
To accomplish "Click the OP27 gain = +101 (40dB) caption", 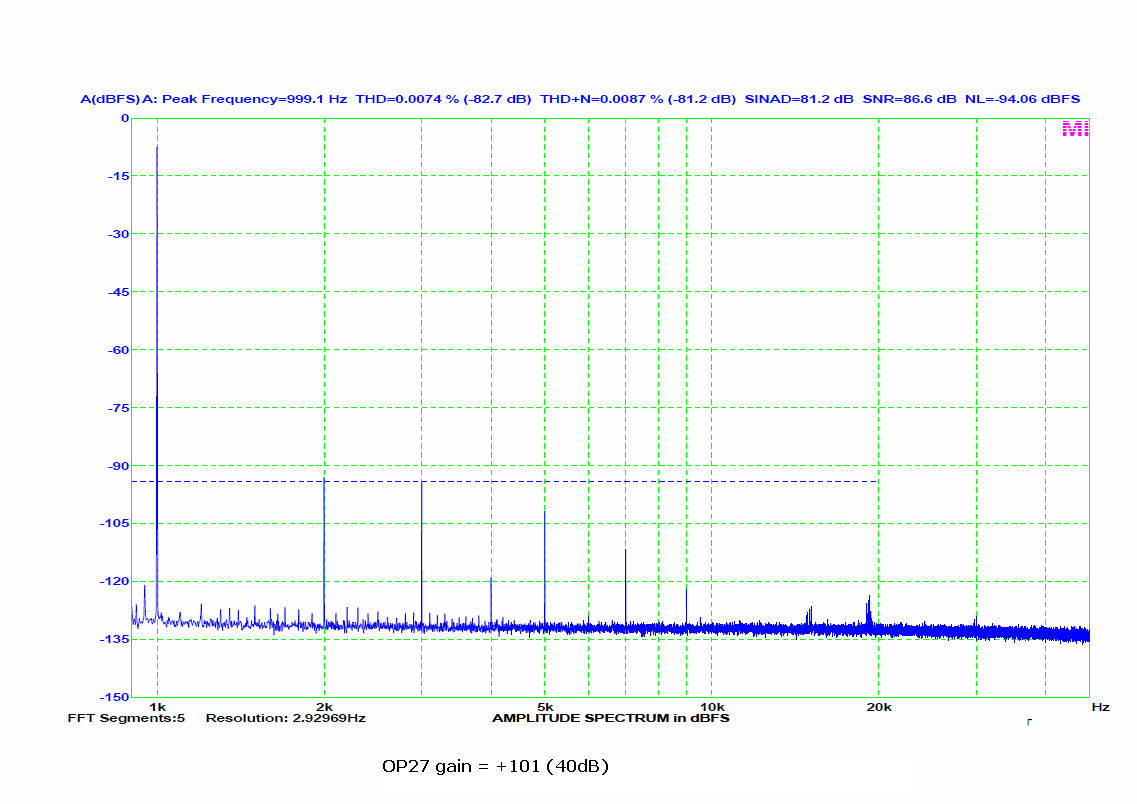I will [495, 766].
